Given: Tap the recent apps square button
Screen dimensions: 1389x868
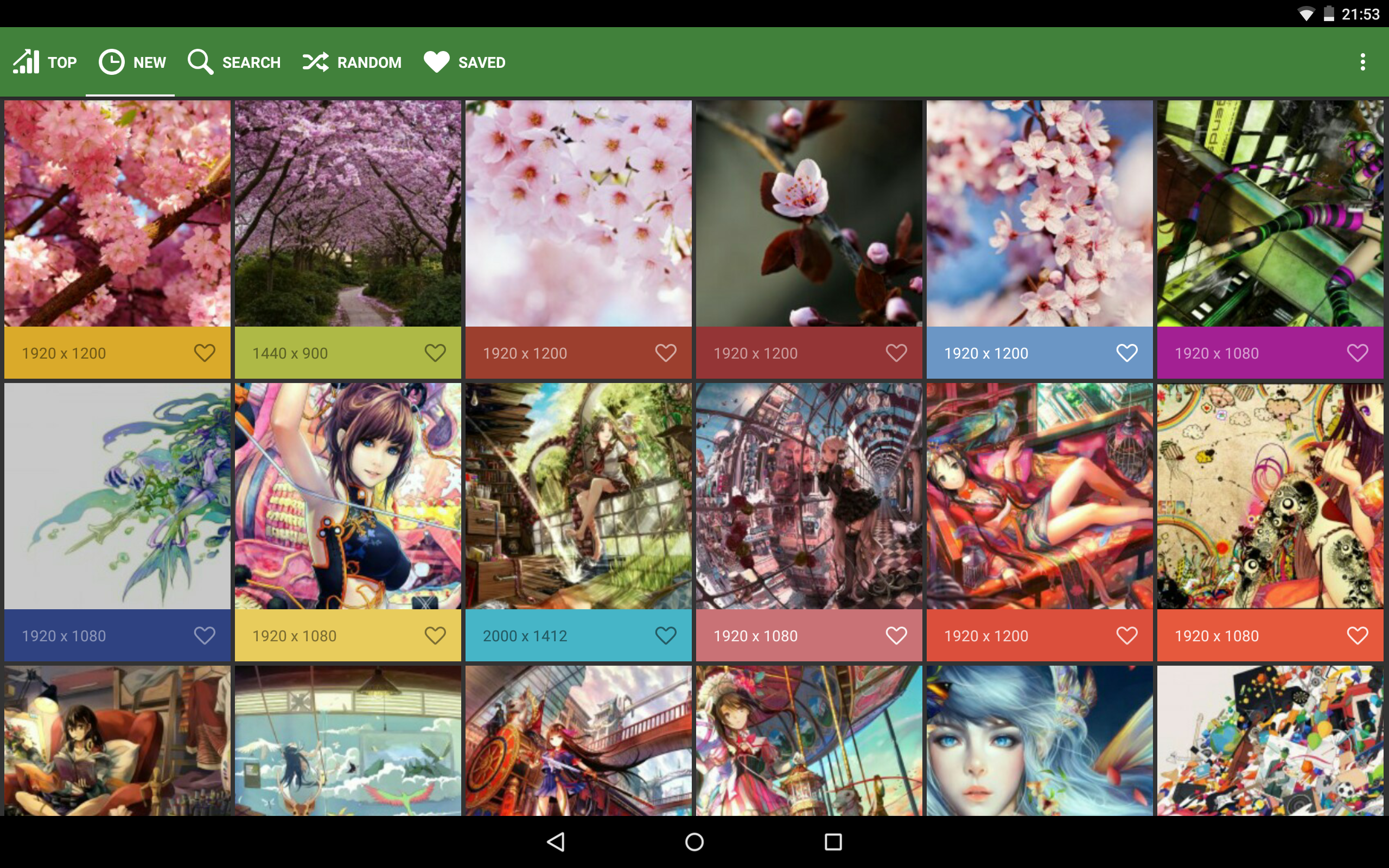Looking at the screenshot, I should pyautogui.click(x=833, y=841).
